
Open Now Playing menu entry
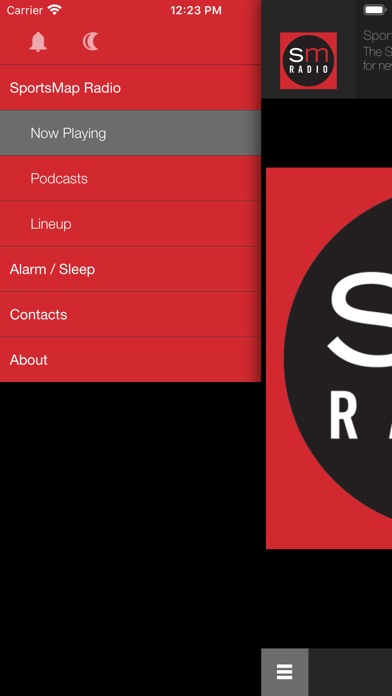tap(131, 133)
